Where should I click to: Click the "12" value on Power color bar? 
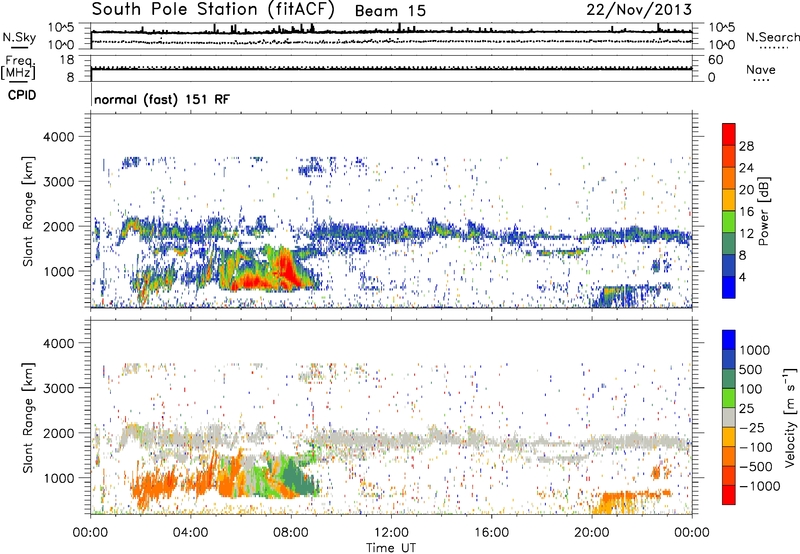point(746,234)
